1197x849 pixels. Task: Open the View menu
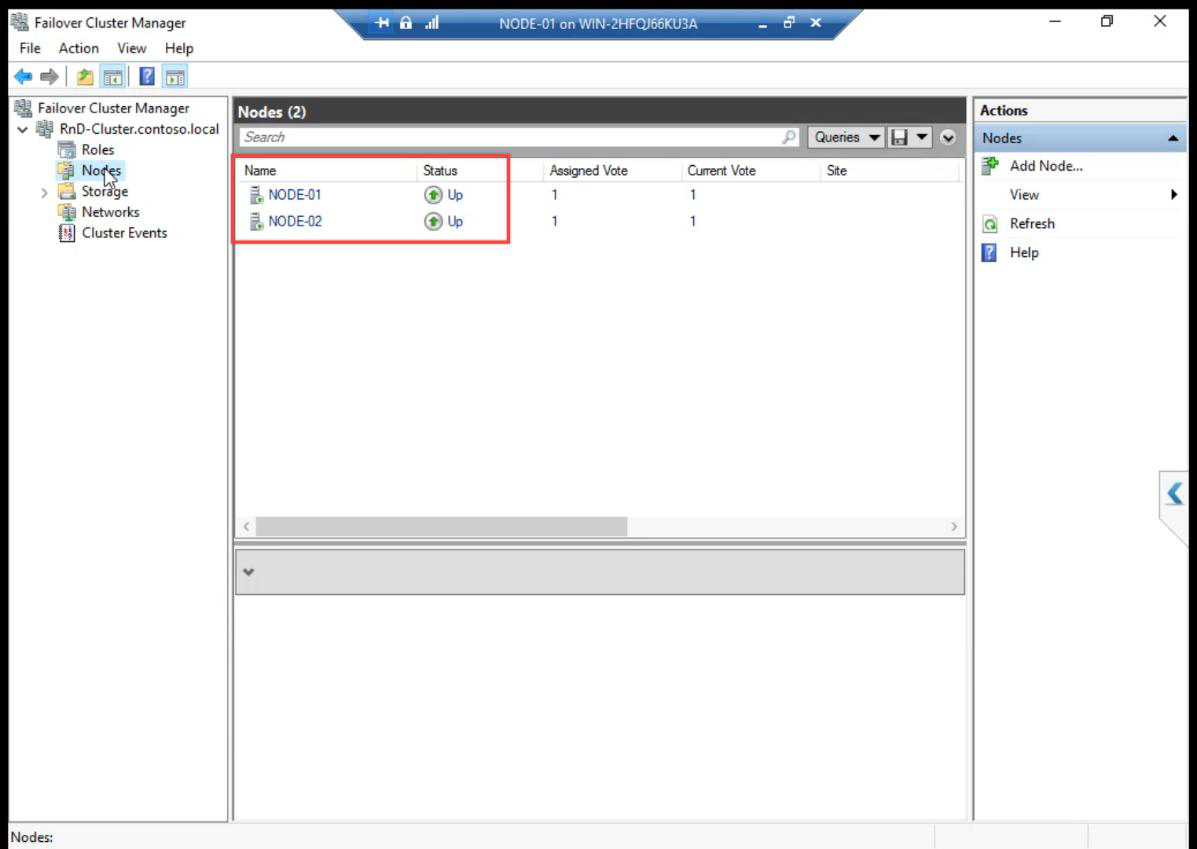point(131,48)
